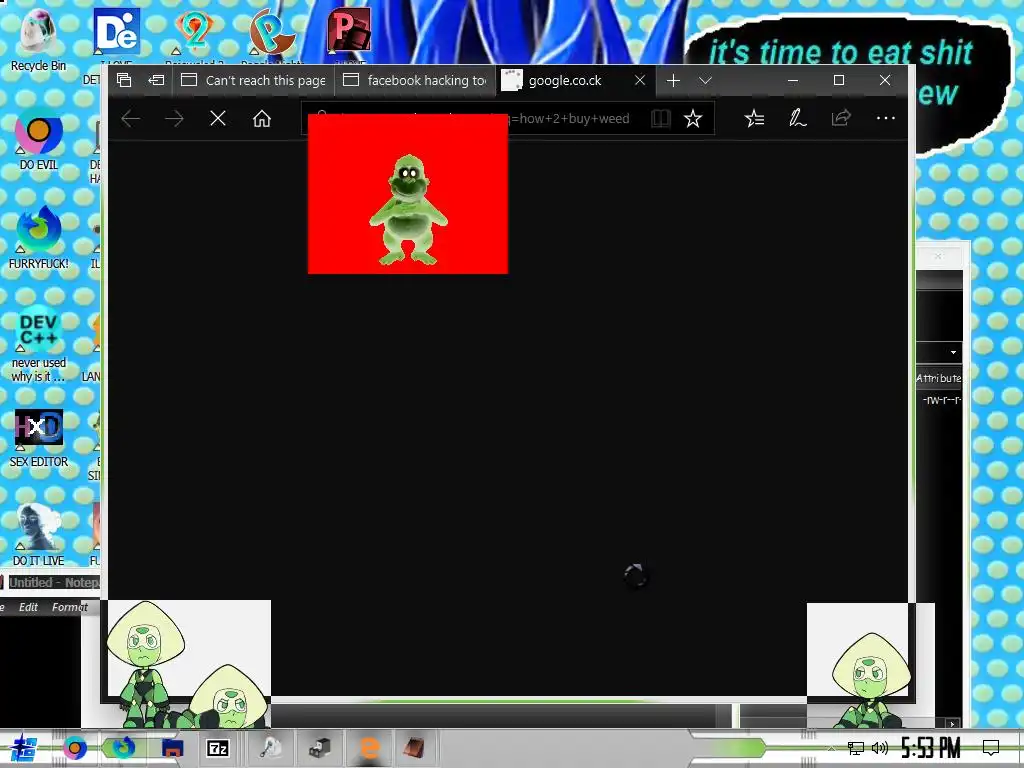Image resolution: width=1024 pixels, height=768 pixels.
Task: Open the Bejeweled 2 gem desktop icon
Action: (194, 31)
